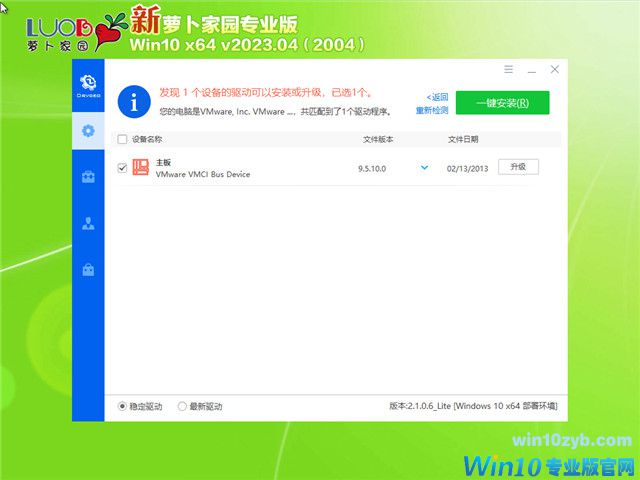Click the blue info circle icon

point(130,99)
